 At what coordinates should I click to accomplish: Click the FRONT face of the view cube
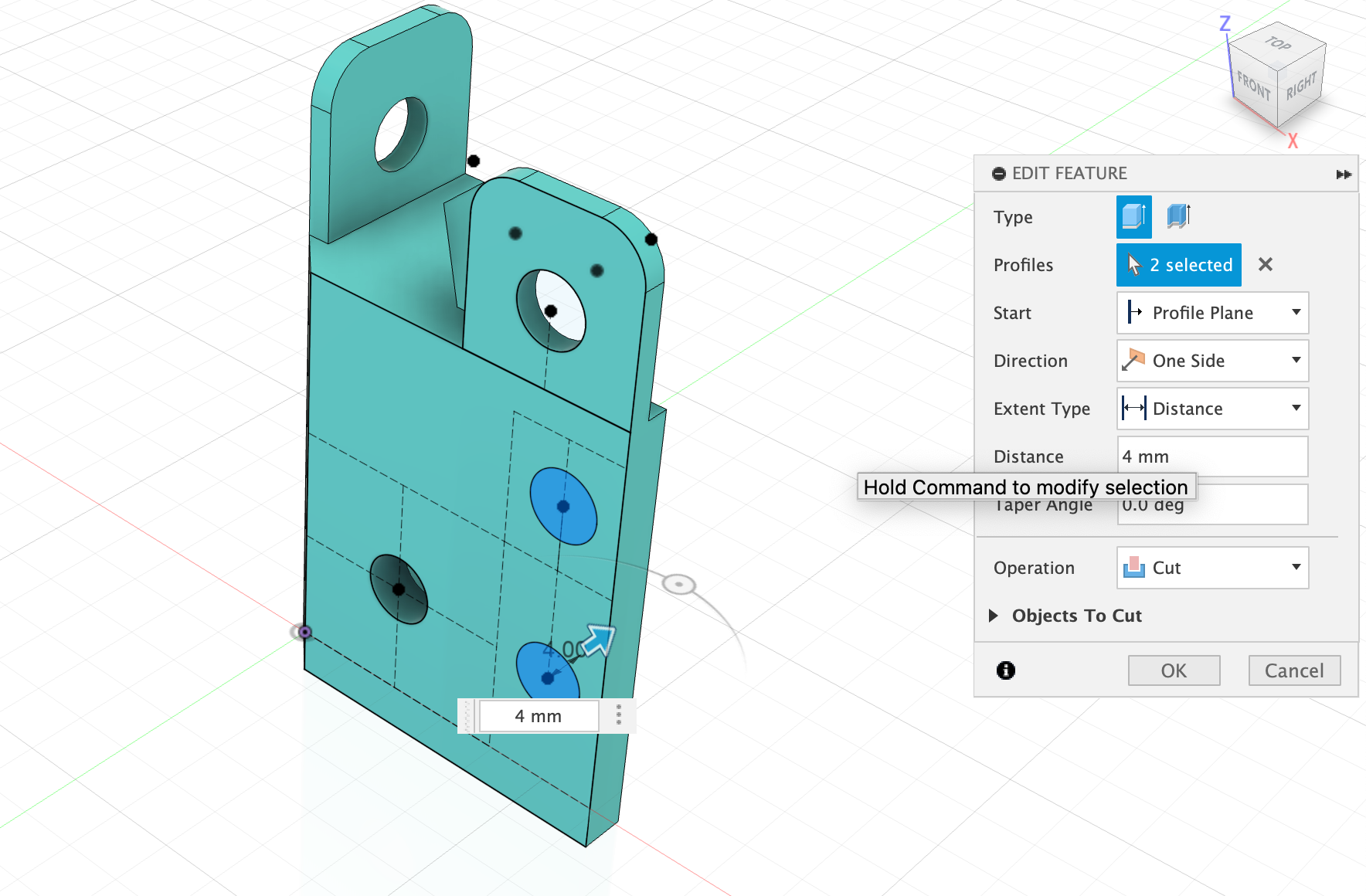pos(1253,87)
